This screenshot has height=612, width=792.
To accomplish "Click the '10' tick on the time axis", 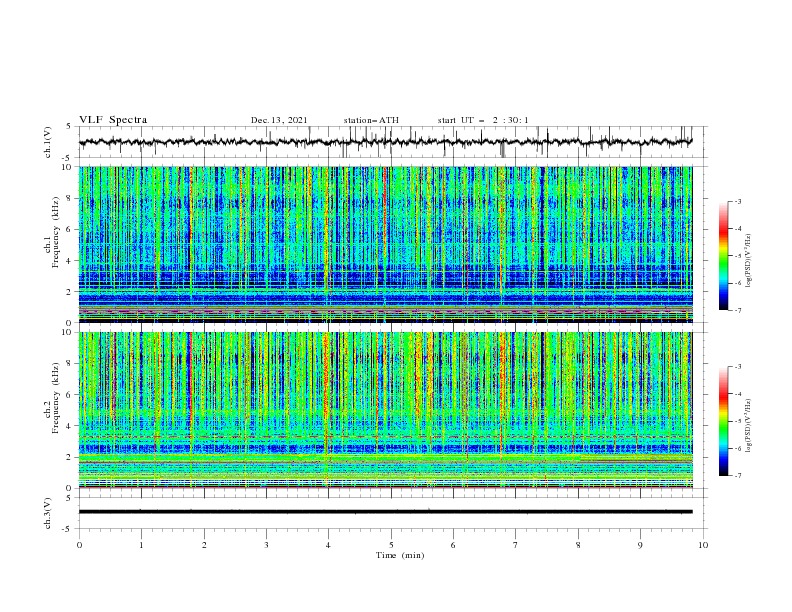I will pos(703,545).
